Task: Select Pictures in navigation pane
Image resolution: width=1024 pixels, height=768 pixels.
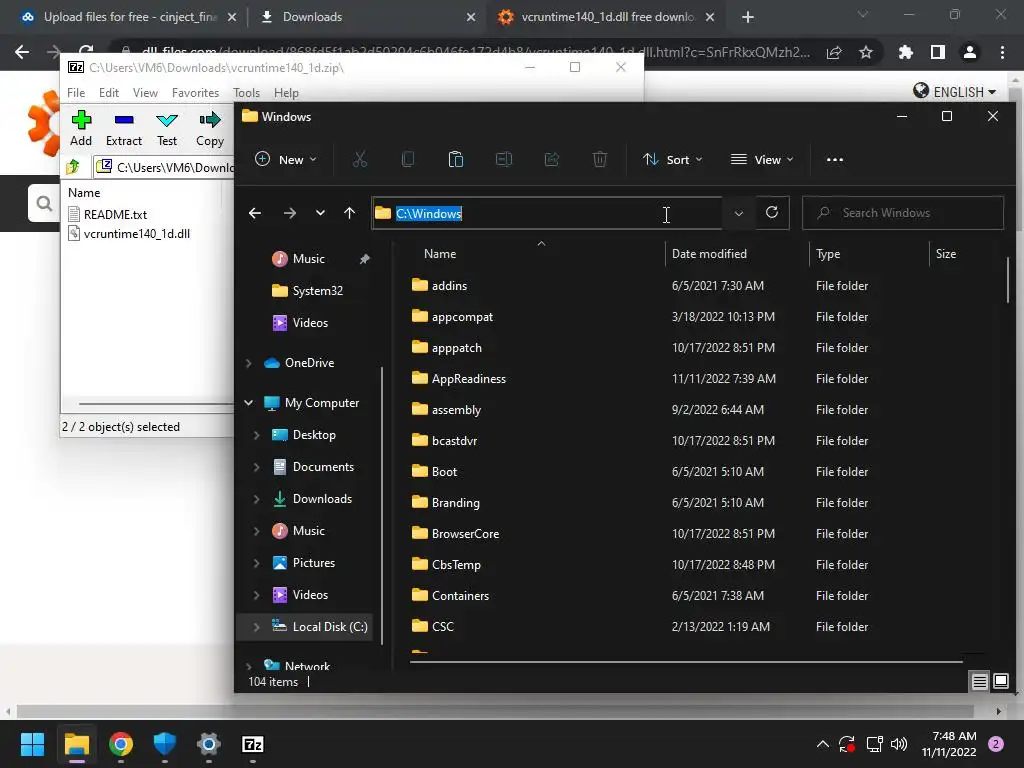Action: click(313, 563)
